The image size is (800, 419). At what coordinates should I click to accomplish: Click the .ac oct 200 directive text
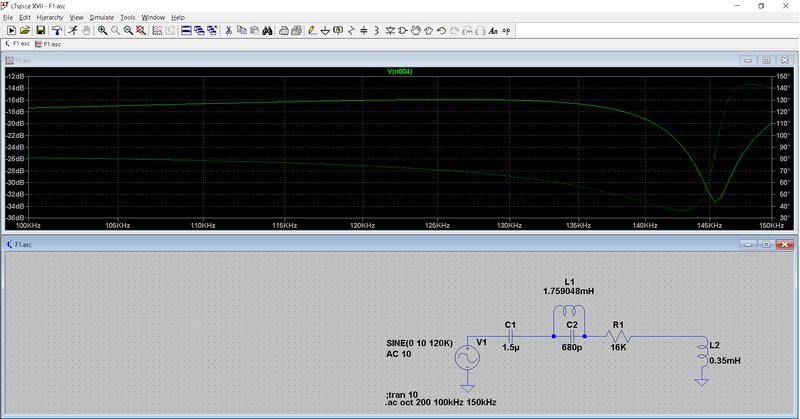click(x=441, y=402)
